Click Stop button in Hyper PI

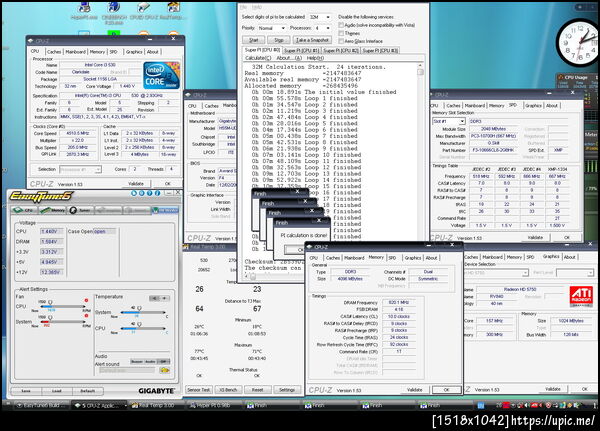(x=279, y=40)
